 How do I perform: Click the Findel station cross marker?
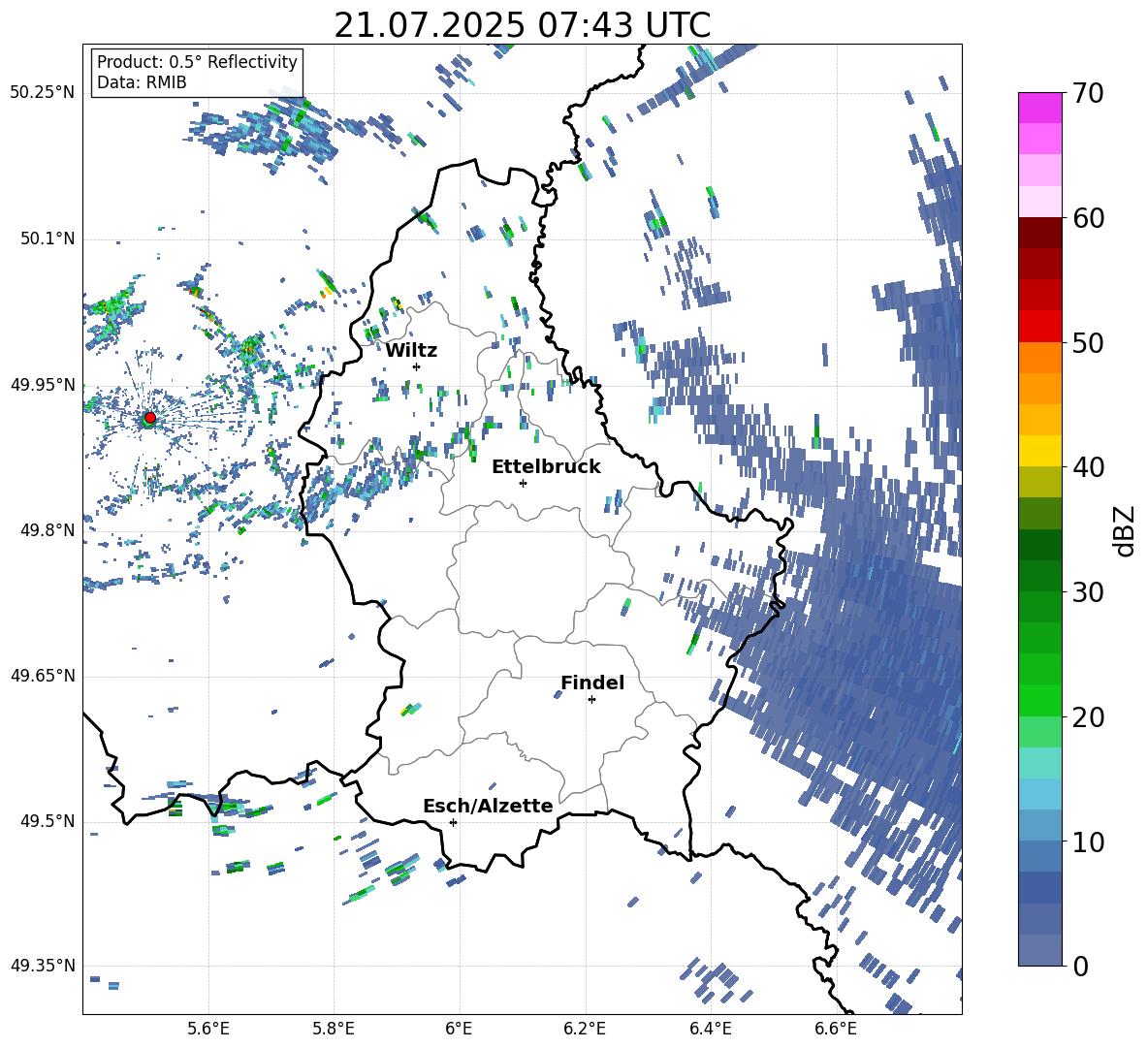pyautogui.click(x=591, y=700)
